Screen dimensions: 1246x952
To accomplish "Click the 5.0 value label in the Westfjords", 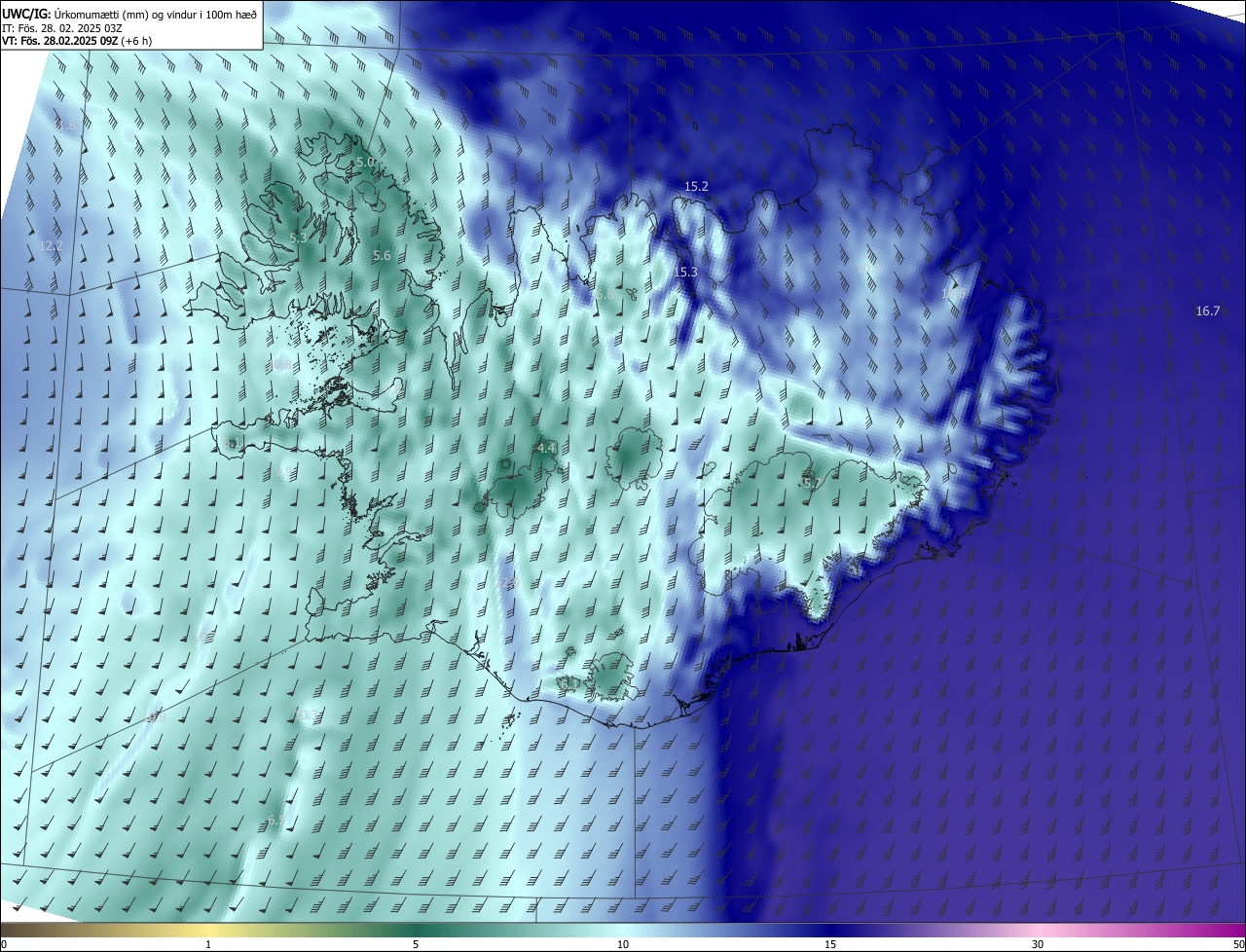I will point(365,162).
